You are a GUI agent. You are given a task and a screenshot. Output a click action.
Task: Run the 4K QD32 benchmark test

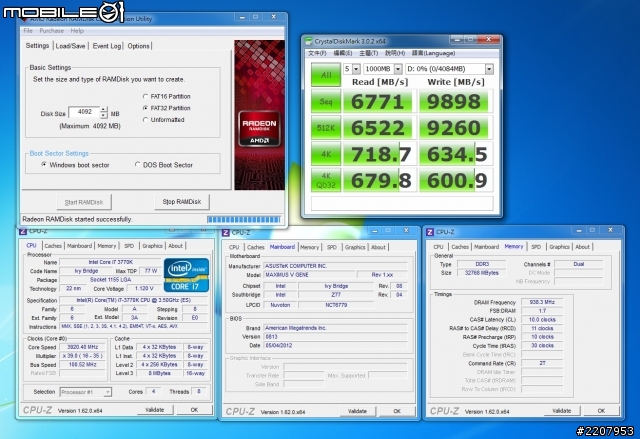coord(326,180)
